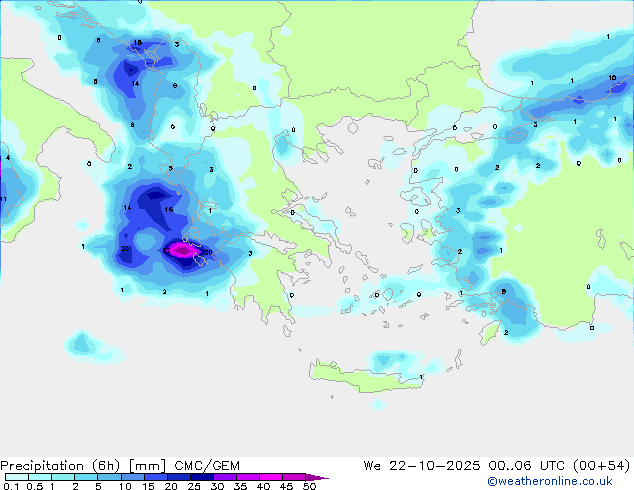
Task: Click the '5' legend scale label
Action: 98,486
